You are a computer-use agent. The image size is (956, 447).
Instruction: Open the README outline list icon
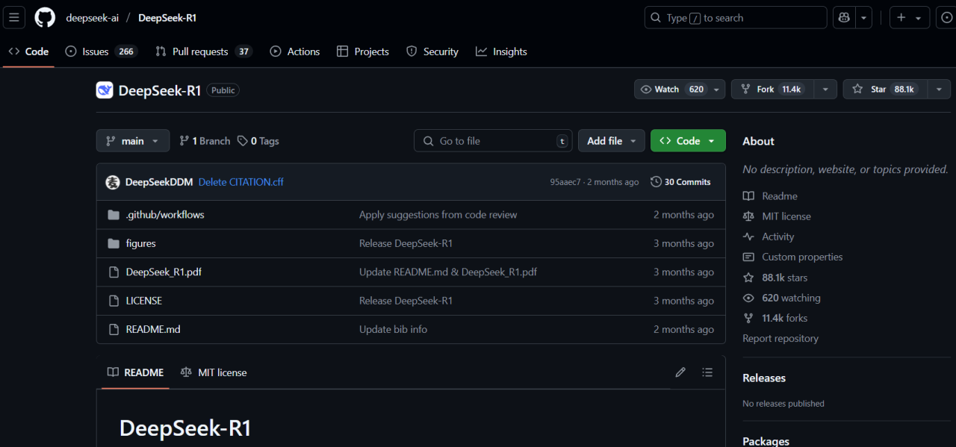point(707,372)
